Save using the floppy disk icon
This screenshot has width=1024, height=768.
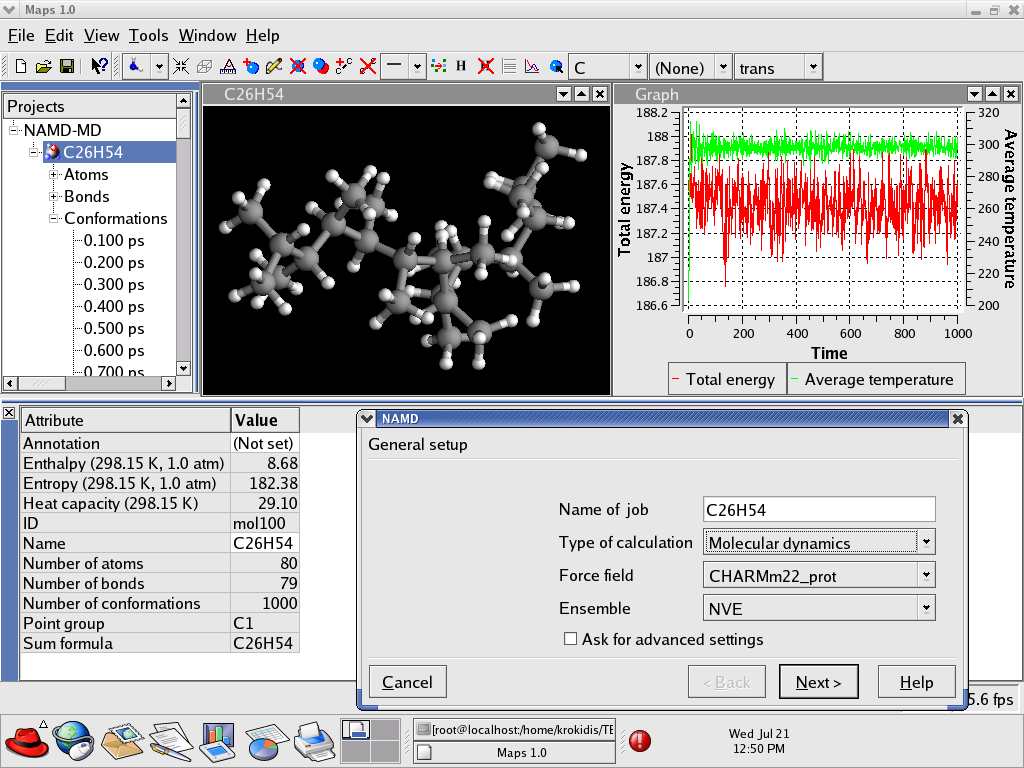[x=66, y=67]
